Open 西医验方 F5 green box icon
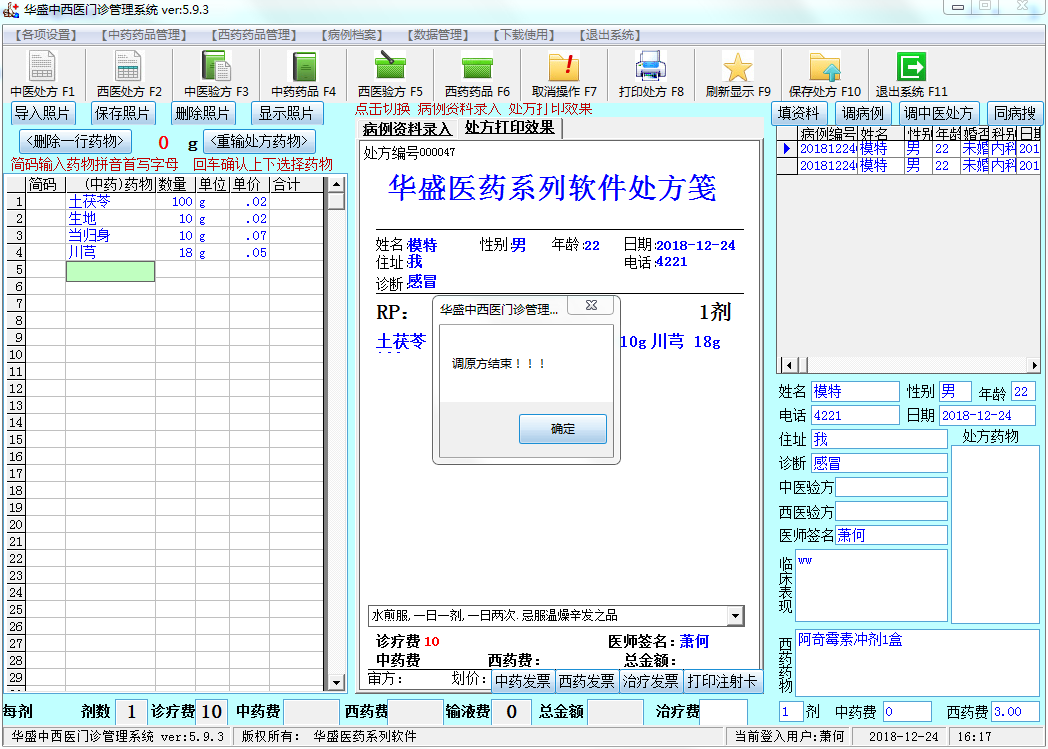The image size is (1048, 749). coord(390,65)
